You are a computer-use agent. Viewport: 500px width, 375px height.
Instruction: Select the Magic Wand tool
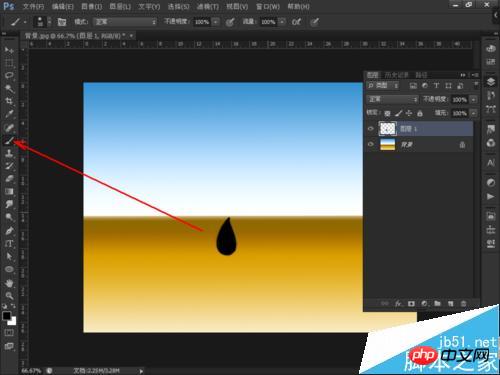pyautogui.click(x=9, y=88)
